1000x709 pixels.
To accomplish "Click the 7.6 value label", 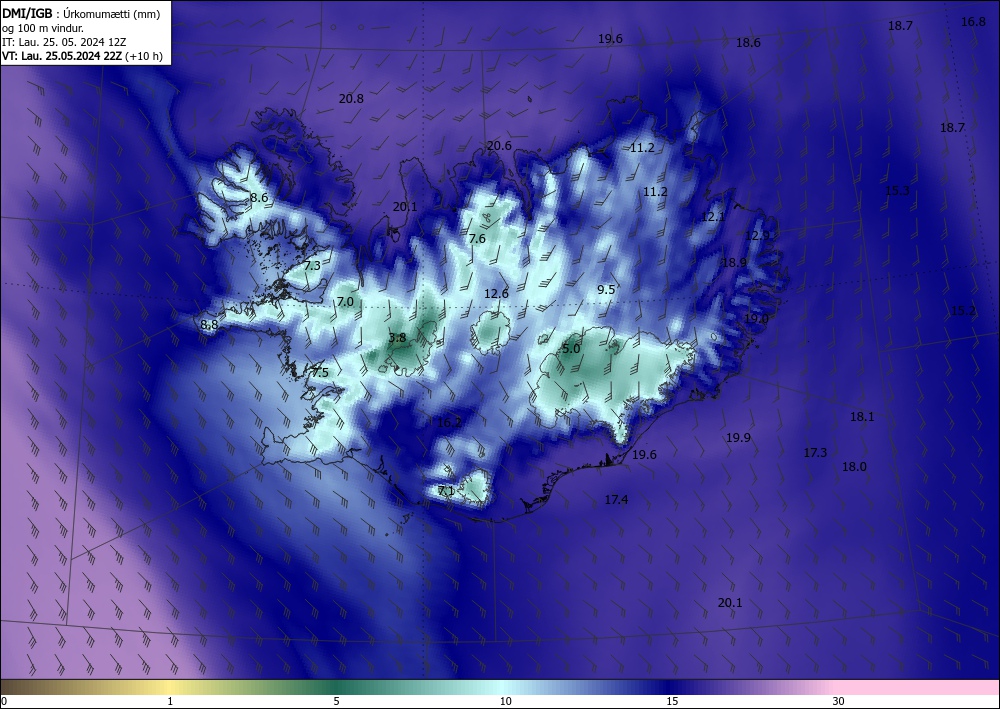I will tap(477, 239).
